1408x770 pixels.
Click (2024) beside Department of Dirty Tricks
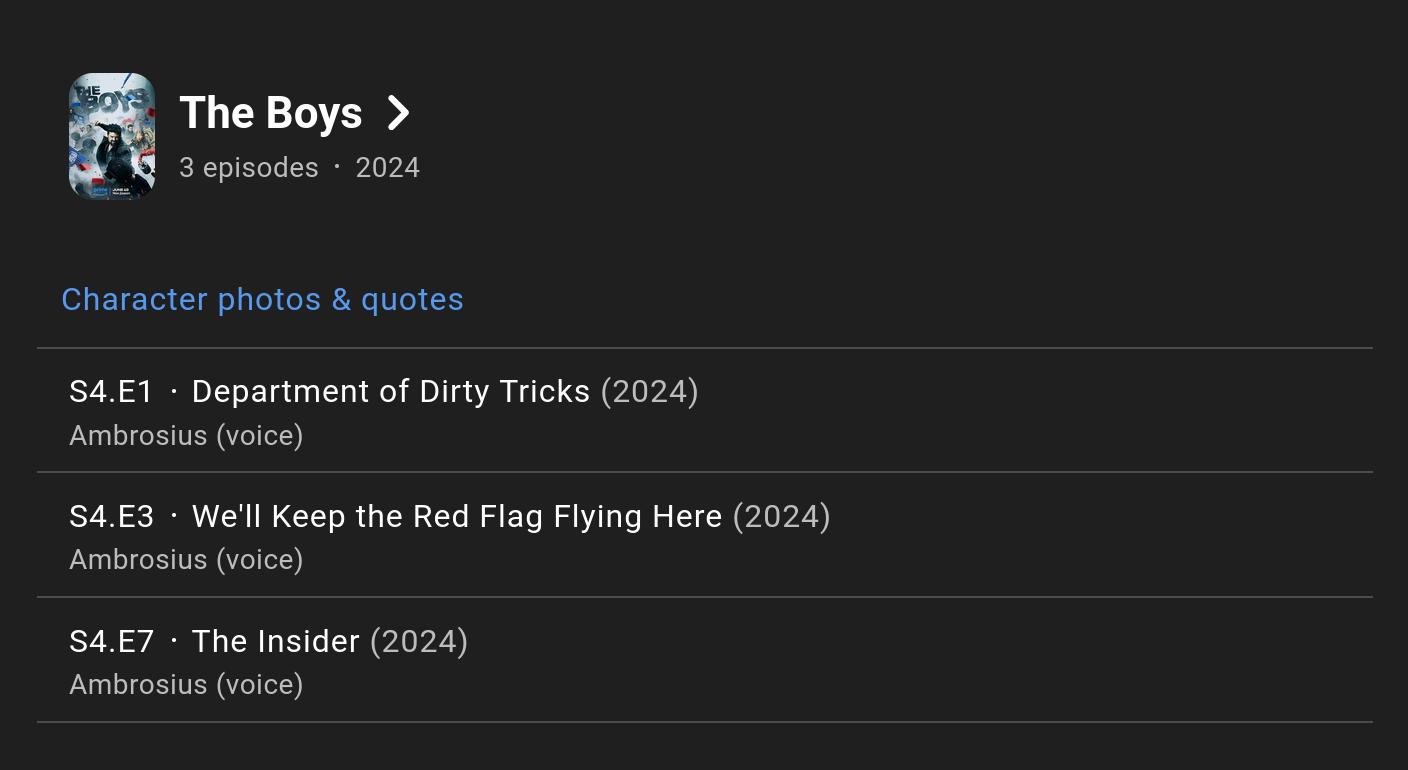(650, 391)
